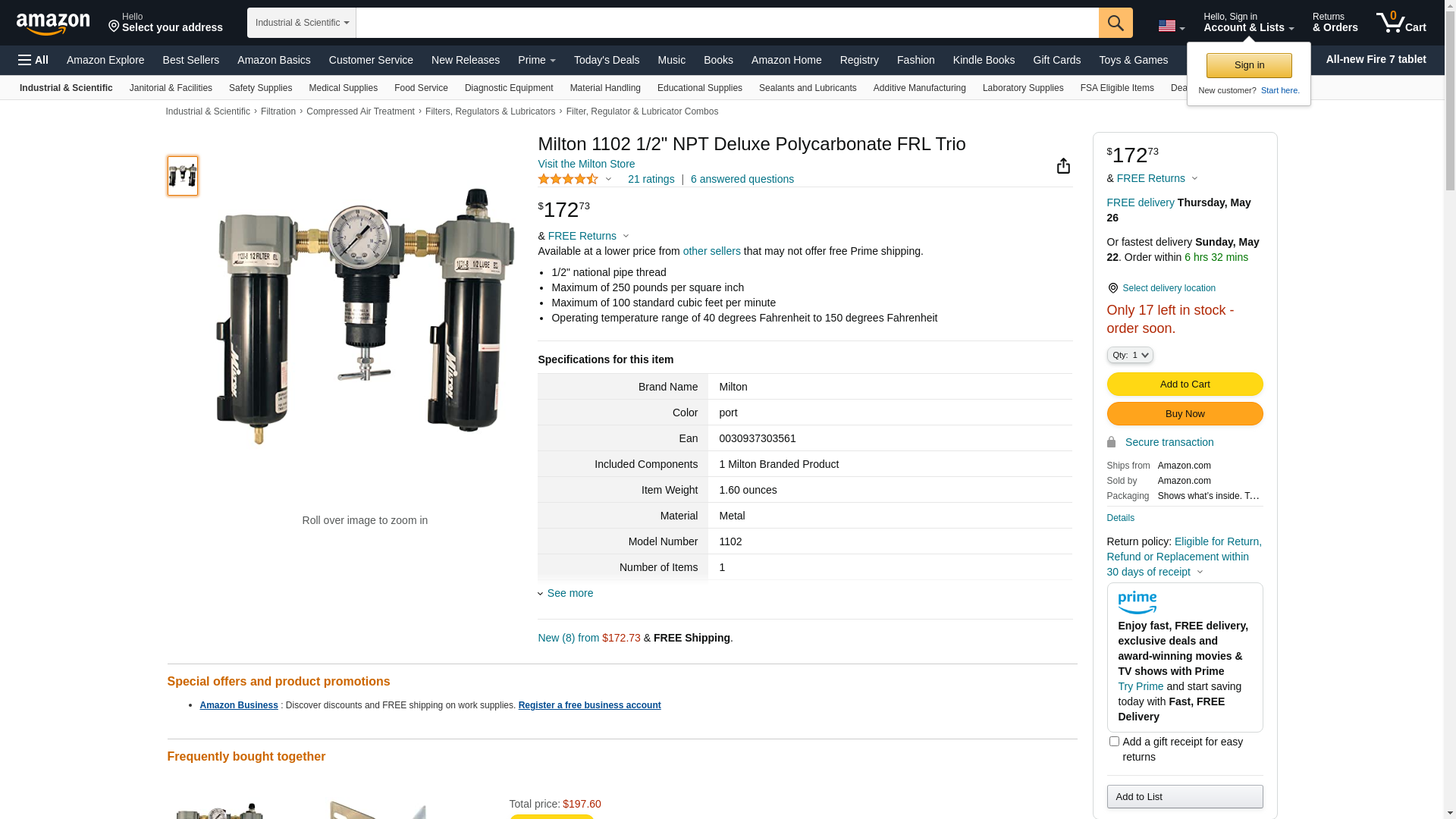Open the Industrial & Scientific search category dropdown

302,23
